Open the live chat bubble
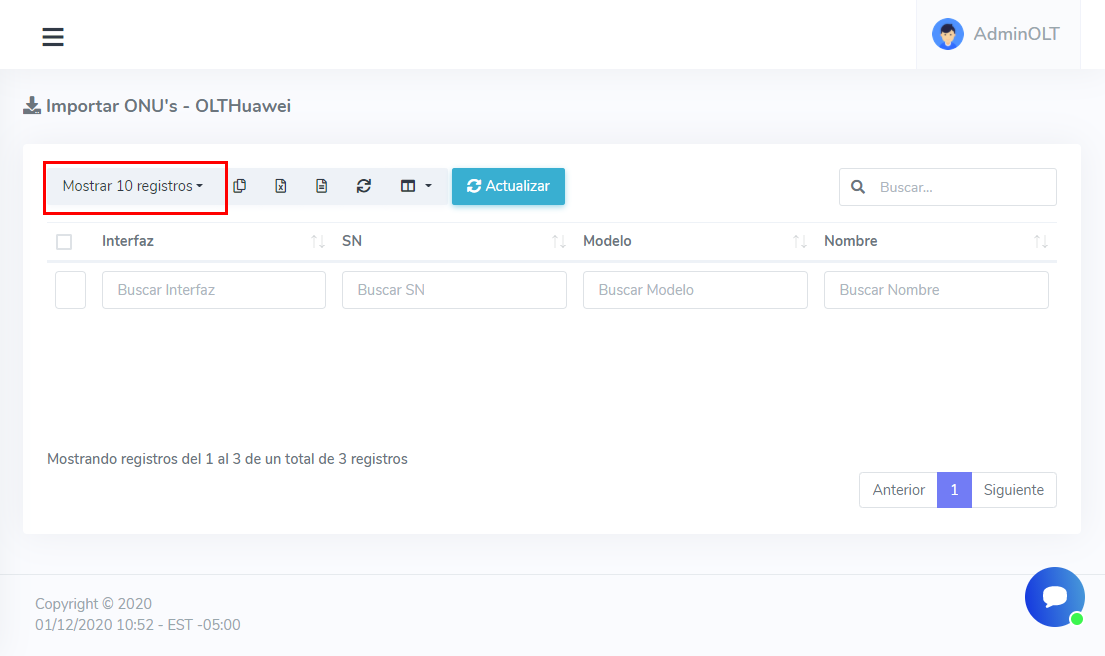The height and width of the screenshot is (656, 1105). click(x=1054, y=597)
